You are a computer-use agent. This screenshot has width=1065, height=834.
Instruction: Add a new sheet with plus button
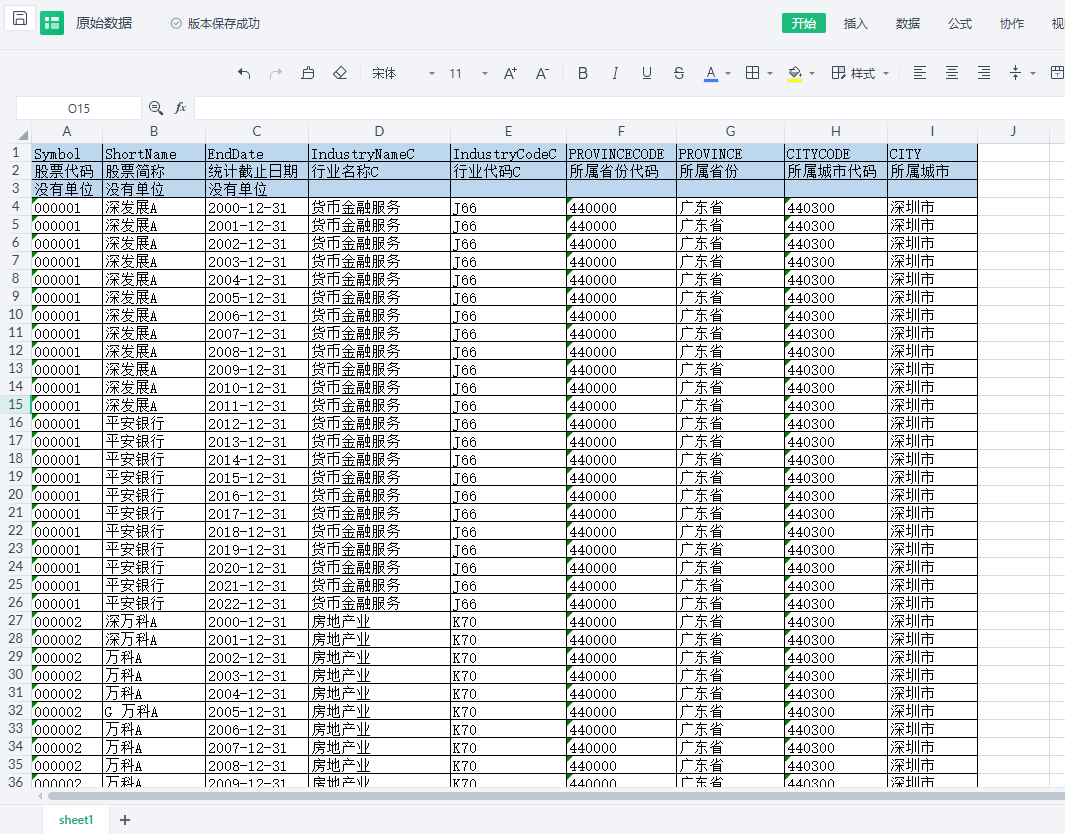125,820
